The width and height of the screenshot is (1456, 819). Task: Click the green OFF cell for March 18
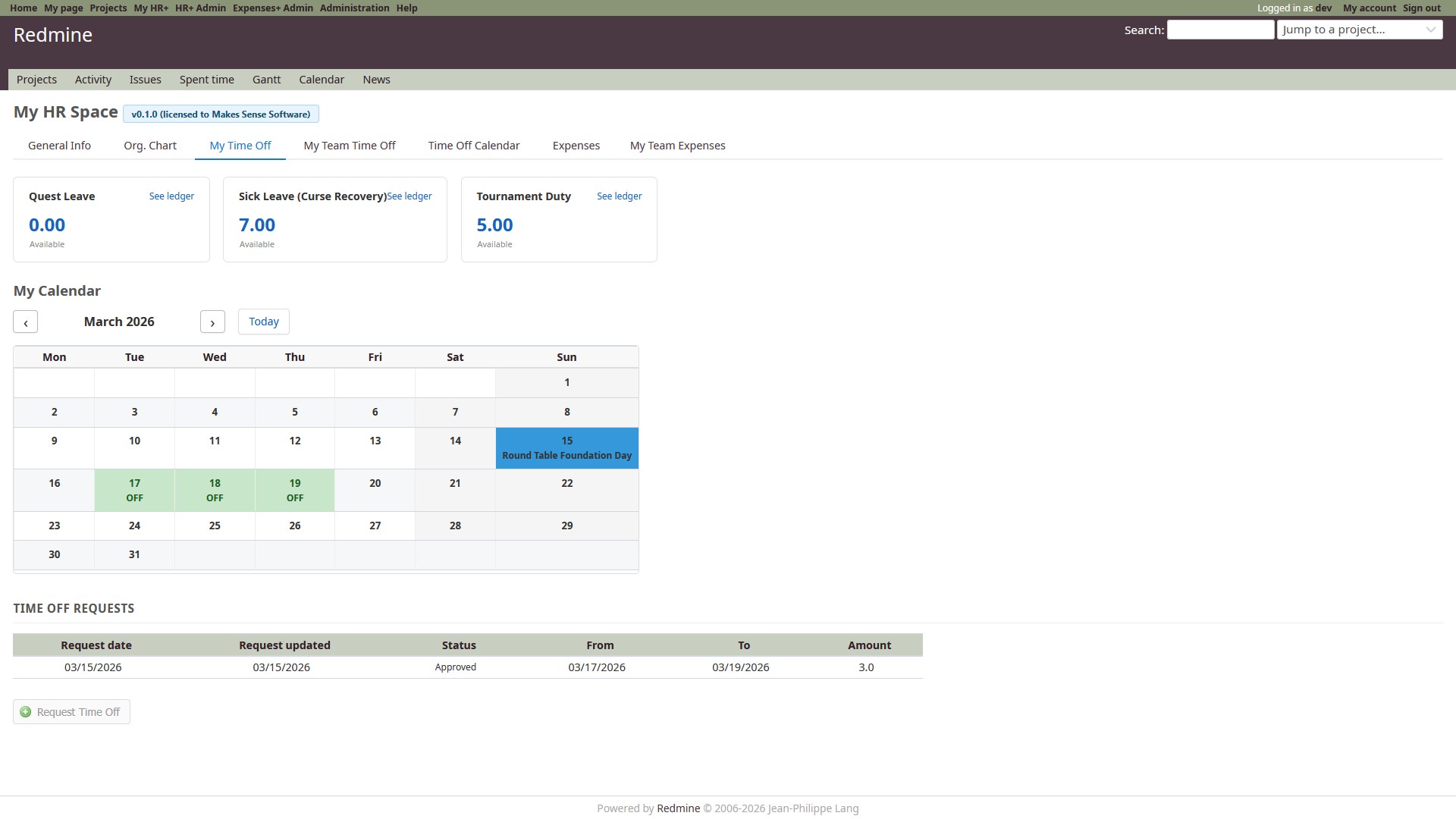[215, 491]
